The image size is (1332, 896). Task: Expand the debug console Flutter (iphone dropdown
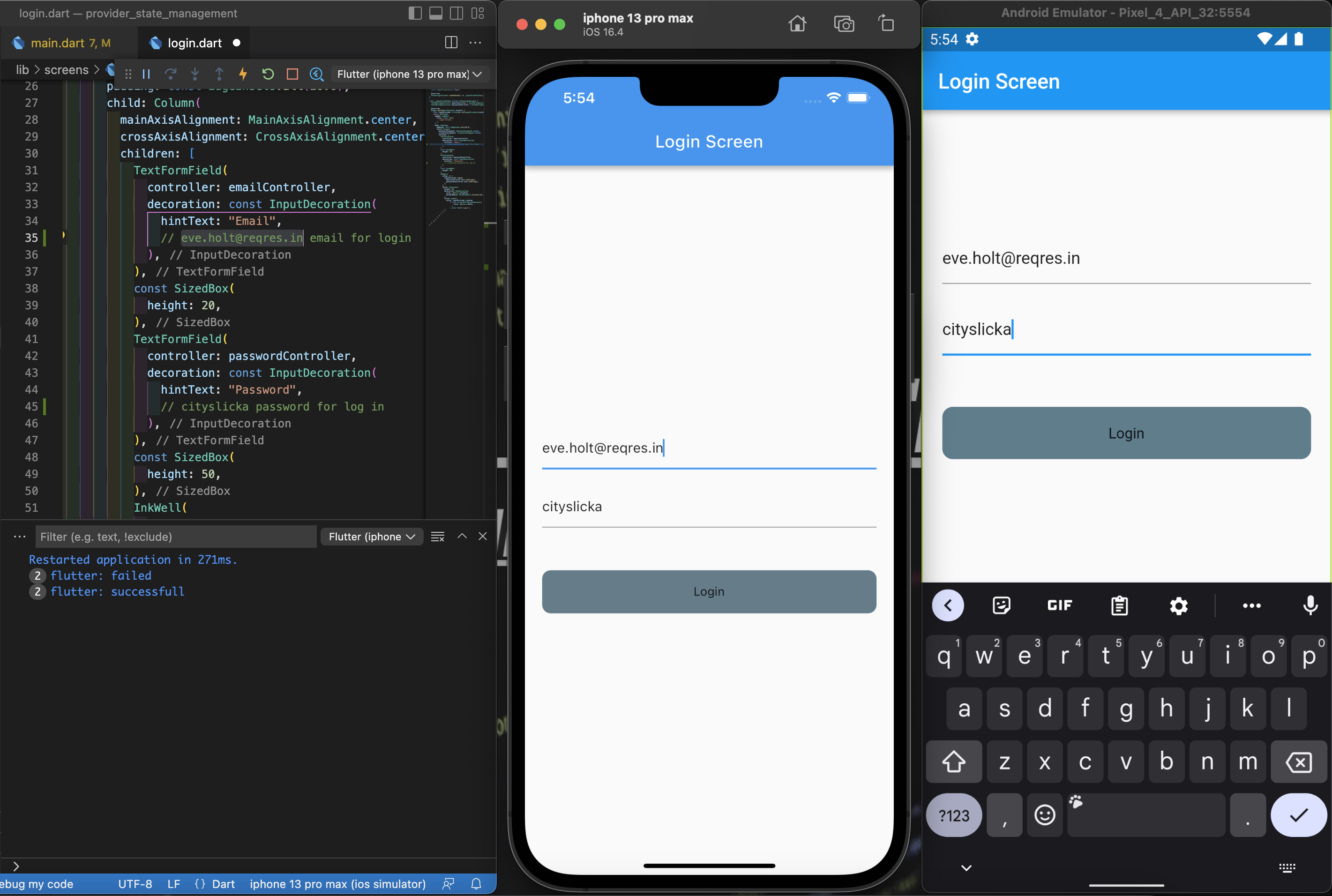pos(371,537)
